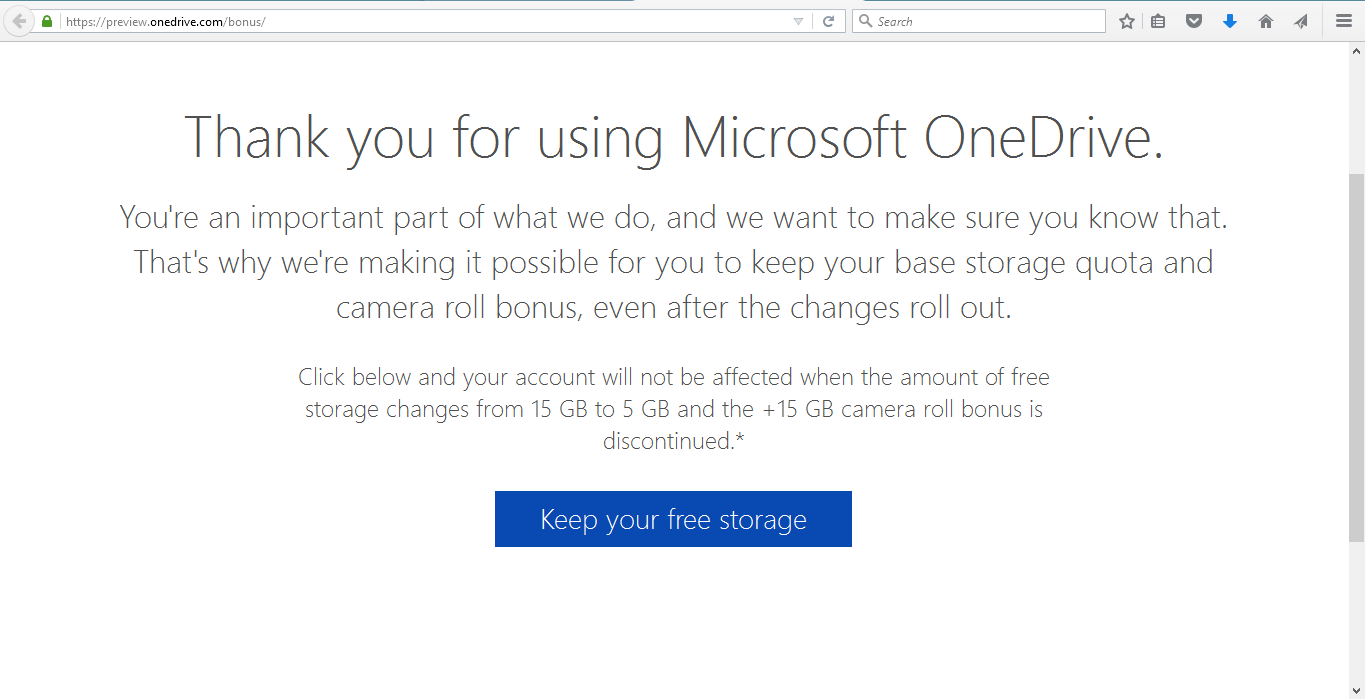Viewport: 1365px width, 699px height.
Task: Bookmark this page with the star icon
Action: point(1127,21)
